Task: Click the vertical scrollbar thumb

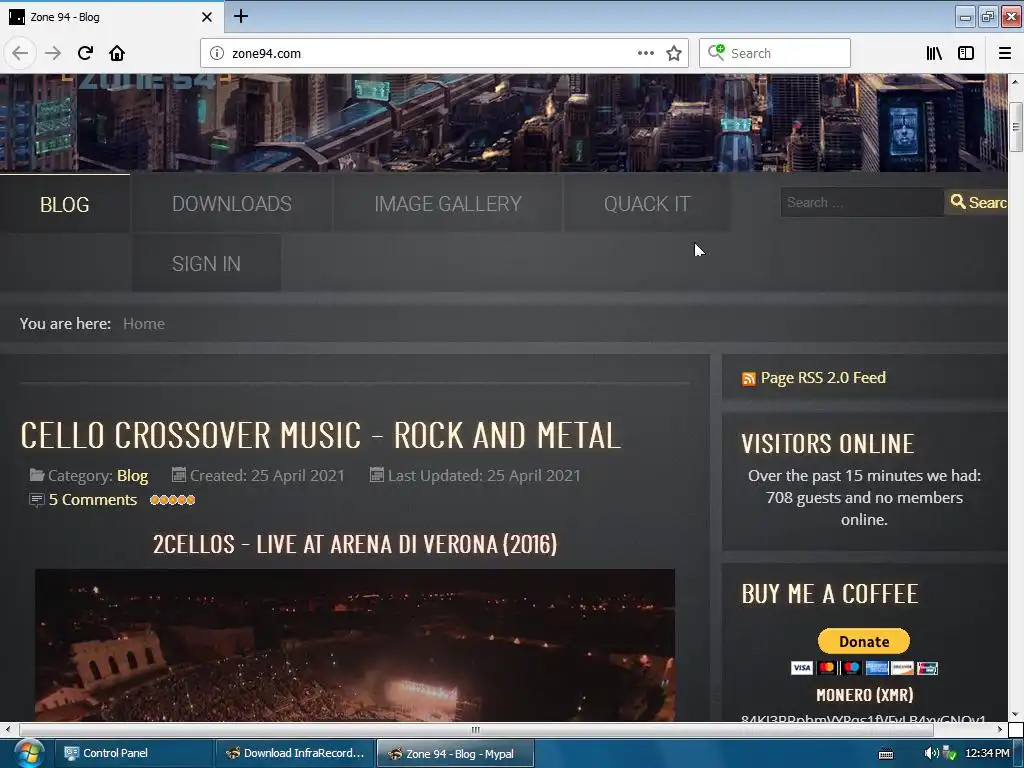Action: [x=1016, y=127]
